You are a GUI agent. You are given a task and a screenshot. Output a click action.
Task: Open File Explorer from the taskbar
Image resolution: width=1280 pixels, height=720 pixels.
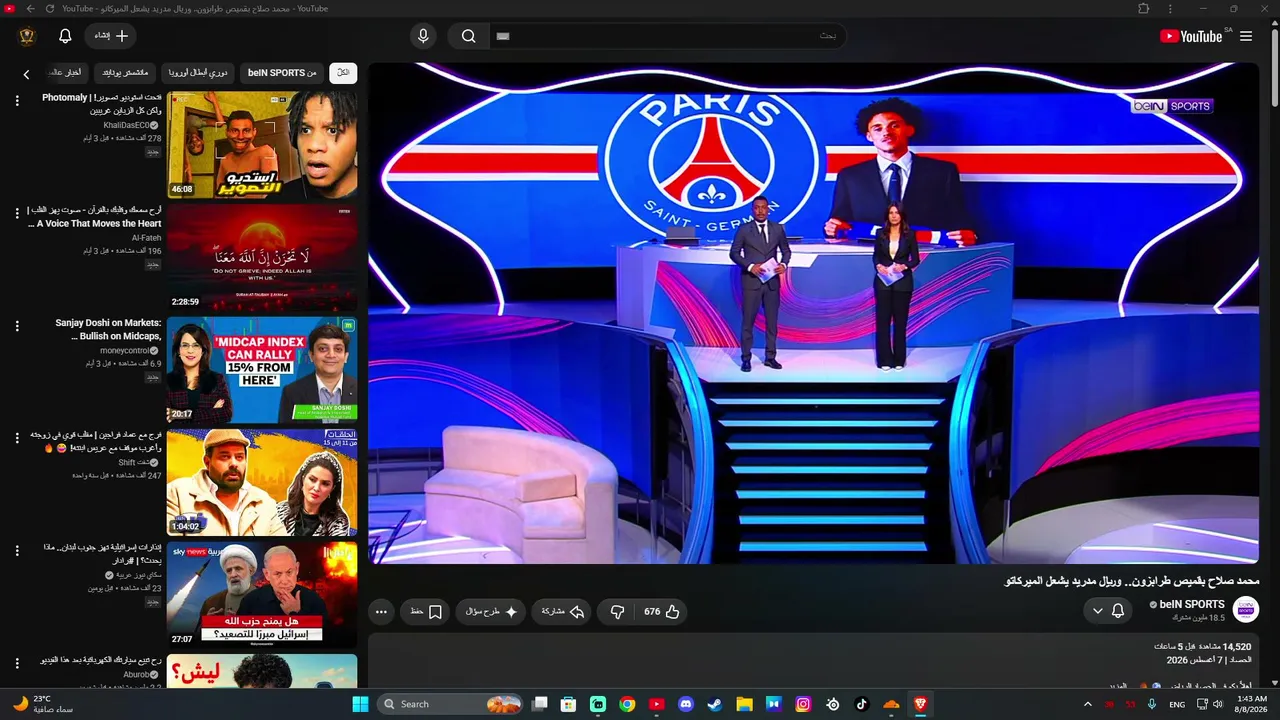tap(744, 704)
